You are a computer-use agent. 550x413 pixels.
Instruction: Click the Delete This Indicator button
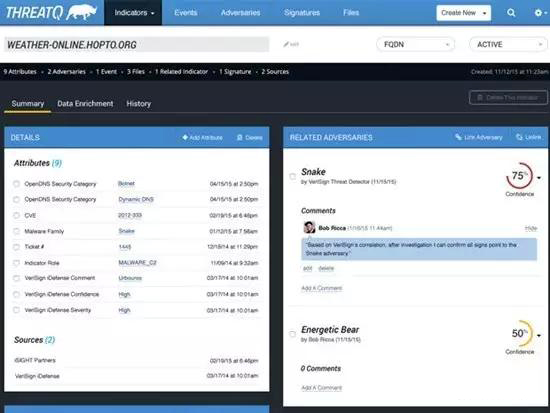click(508, 98)
